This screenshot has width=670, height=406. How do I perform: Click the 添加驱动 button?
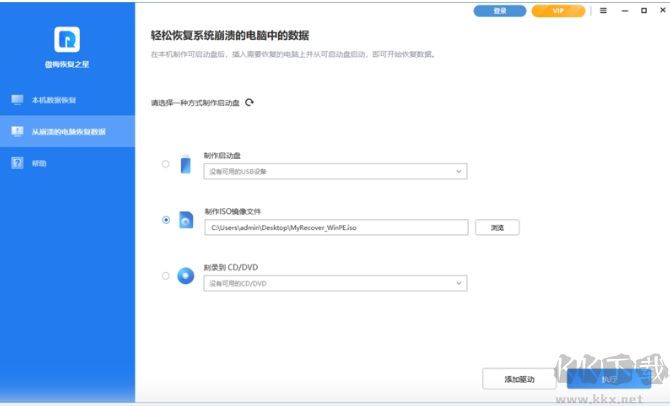tap(519, 379)
